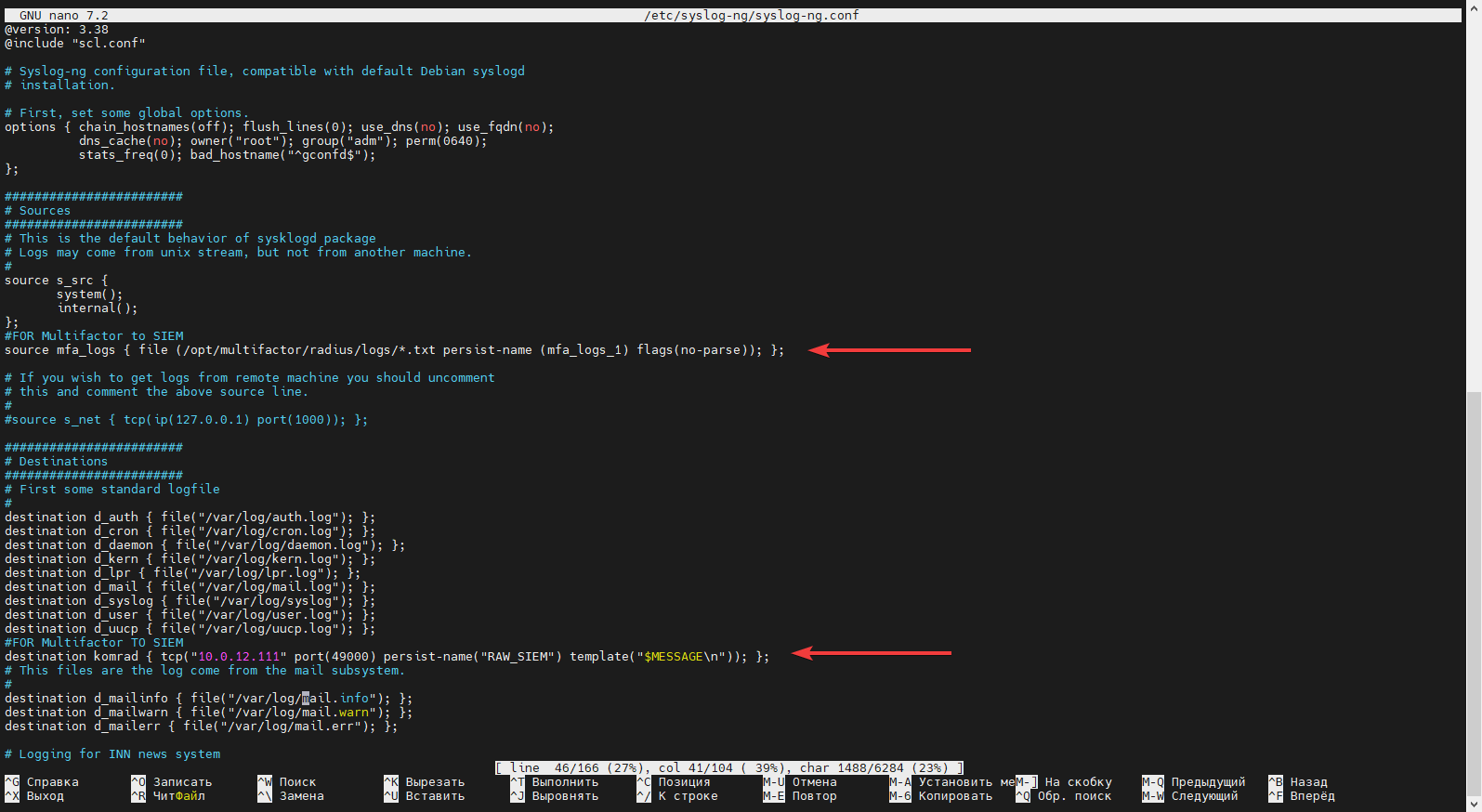Viewport: 1482px width, 812px height.
Task: Click the scrollbar down arrow
Action: coord(1474,804)
